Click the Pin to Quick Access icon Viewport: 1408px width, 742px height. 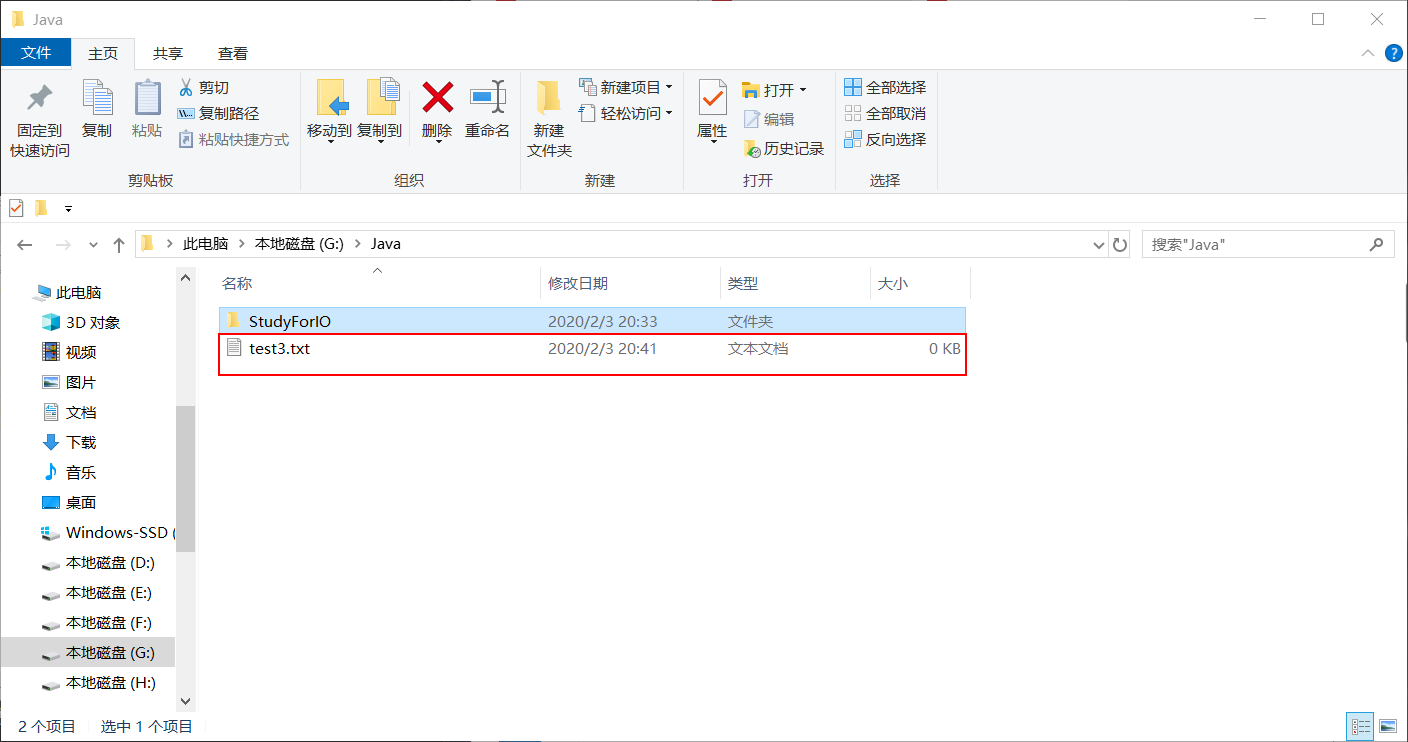(39, 98)
